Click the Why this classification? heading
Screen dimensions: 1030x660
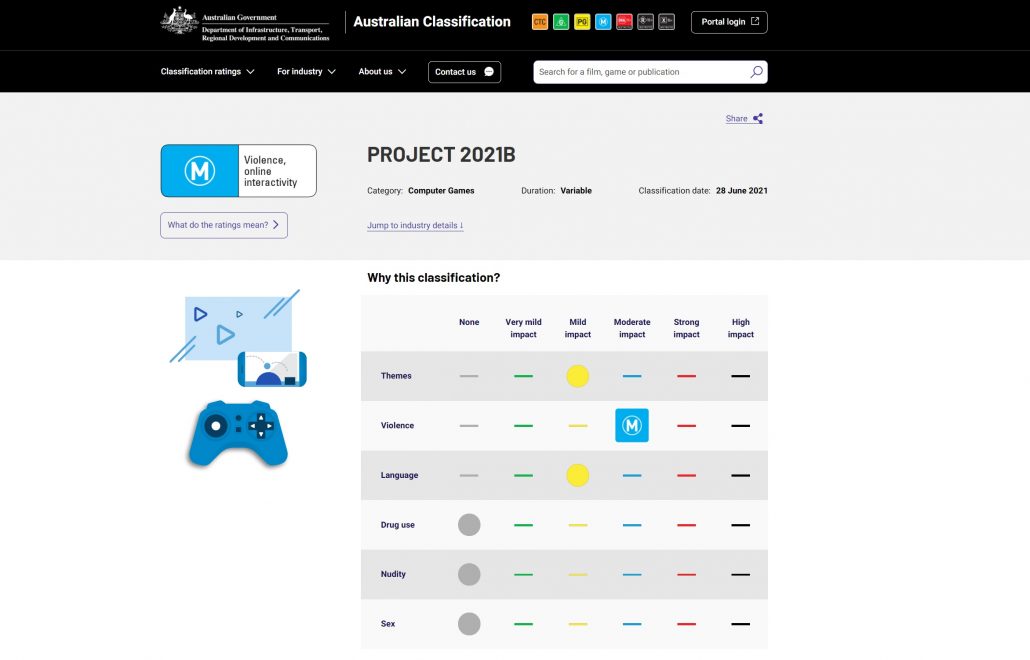434,278
